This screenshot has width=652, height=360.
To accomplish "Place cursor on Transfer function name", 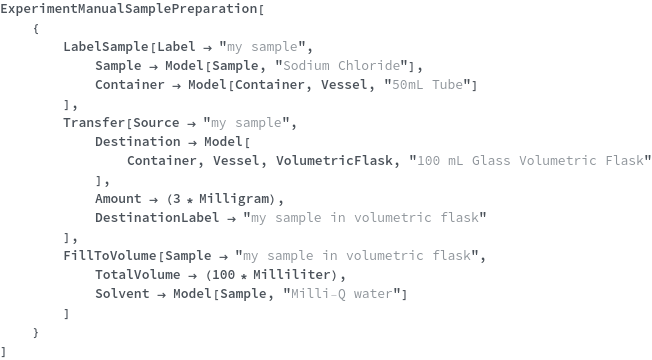I will pos(94,123).
